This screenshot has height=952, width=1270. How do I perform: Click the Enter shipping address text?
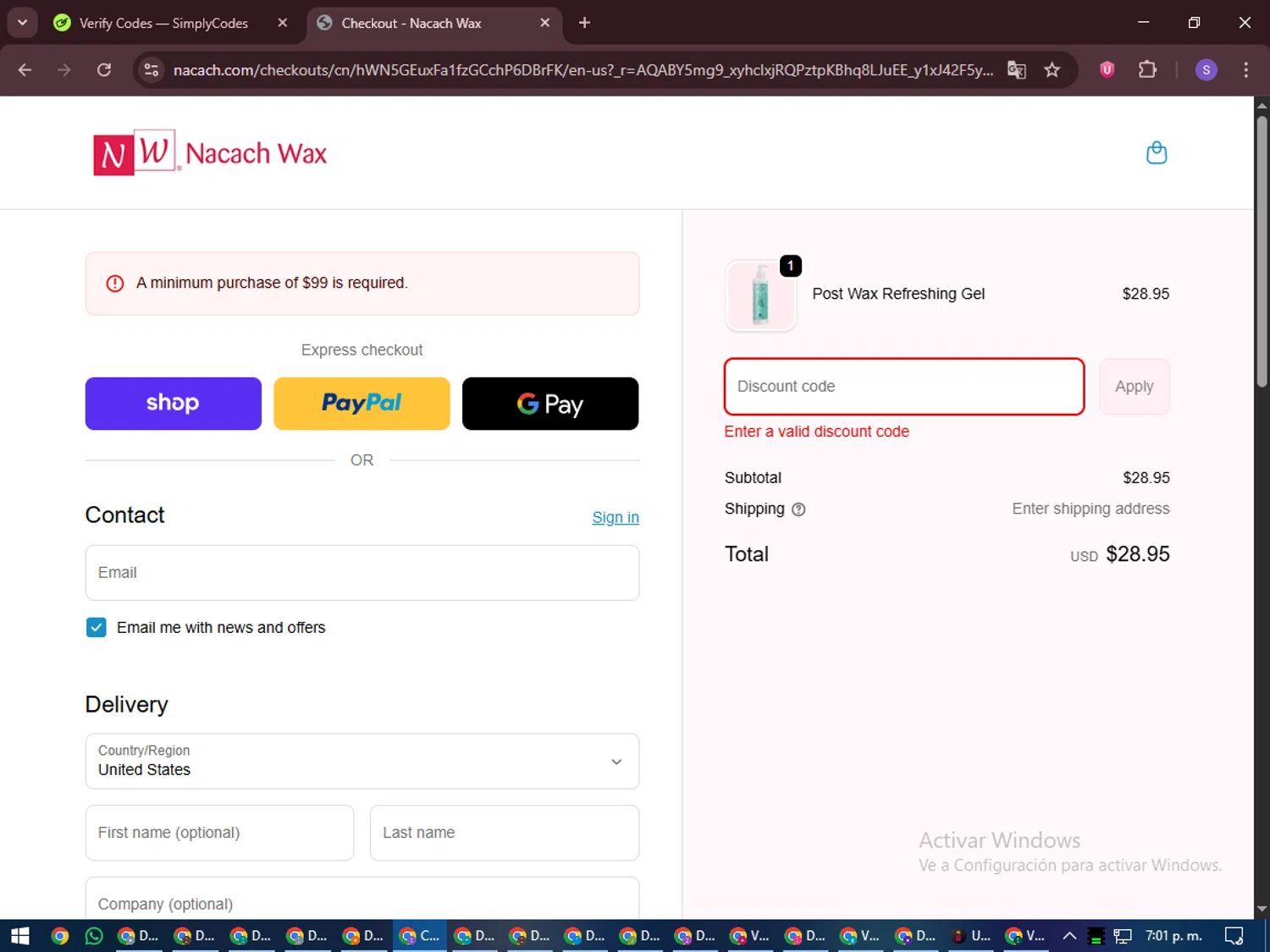click(1091, 509)
